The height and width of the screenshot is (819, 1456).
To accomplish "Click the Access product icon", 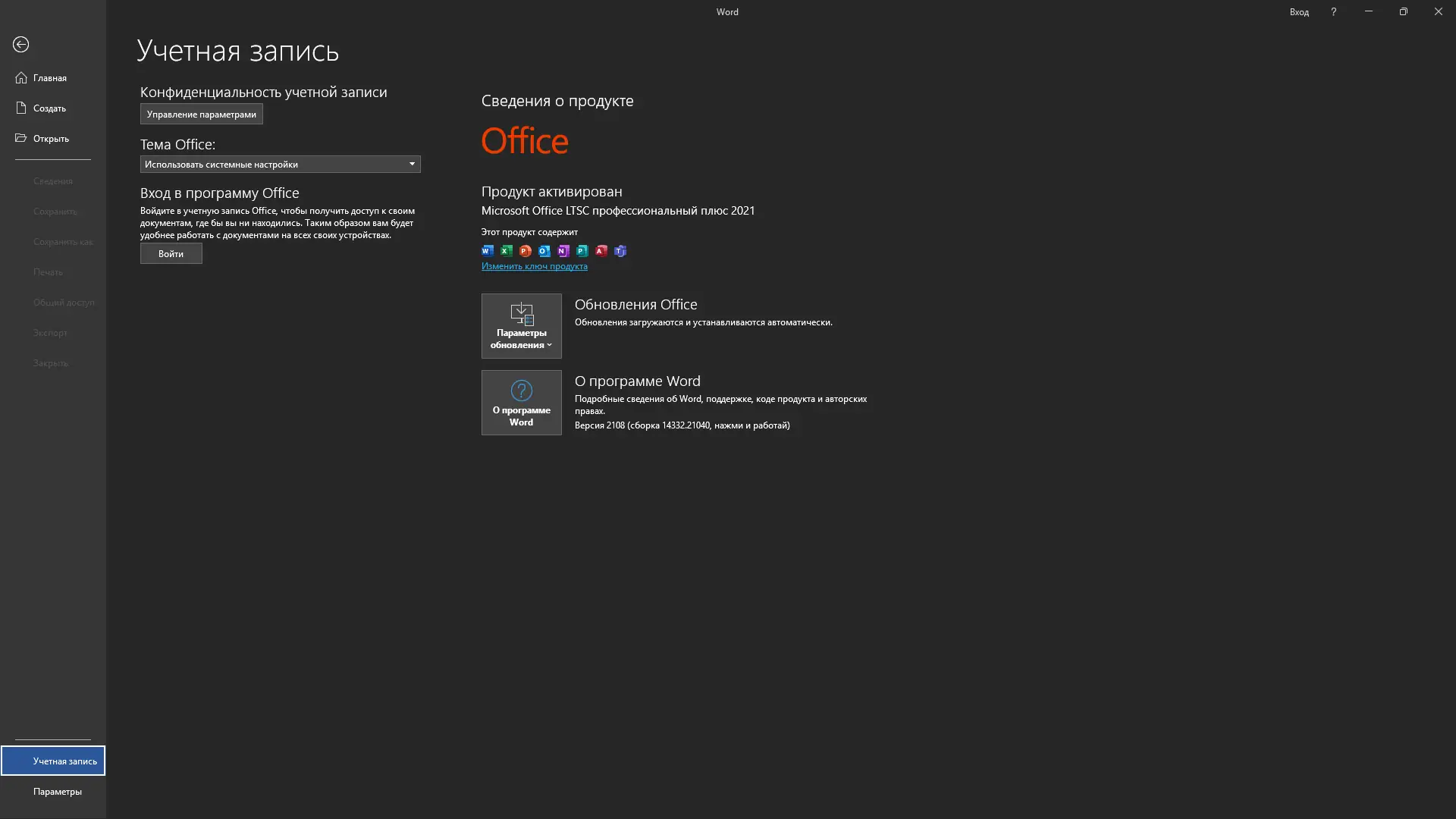I will pos(601,251).
